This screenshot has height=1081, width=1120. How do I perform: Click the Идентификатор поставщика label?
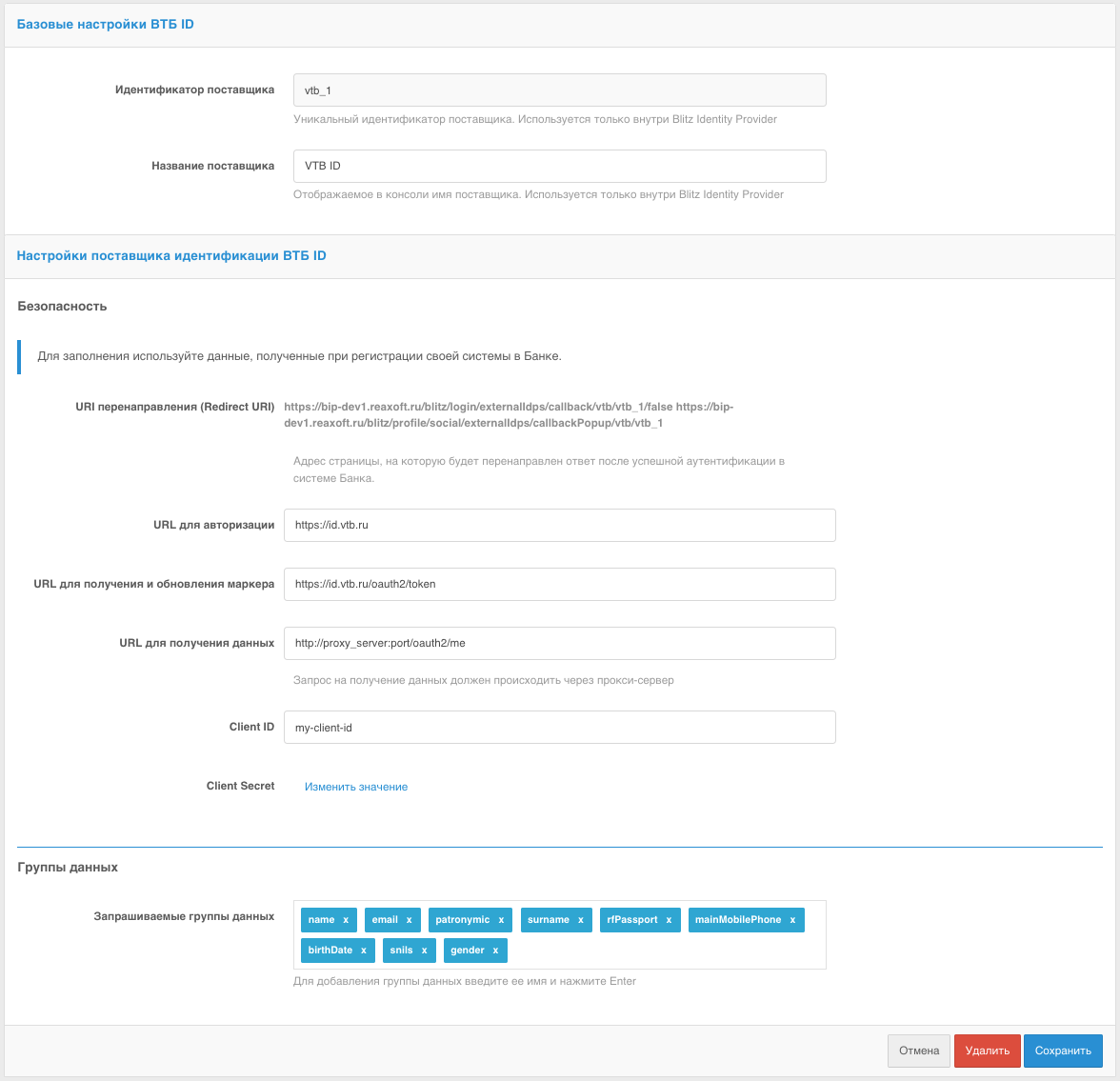click(x=194, y=90)
